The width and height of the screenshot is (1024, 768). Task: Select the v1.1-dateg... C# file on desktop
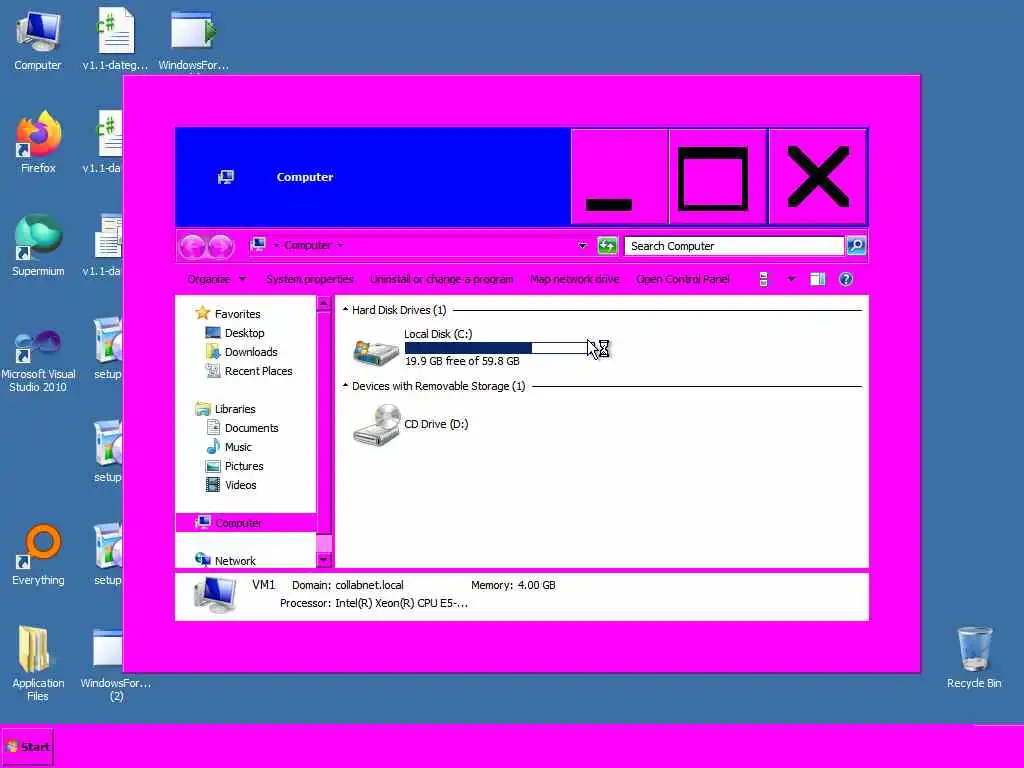pyautogui.click(x=115, y=40)
